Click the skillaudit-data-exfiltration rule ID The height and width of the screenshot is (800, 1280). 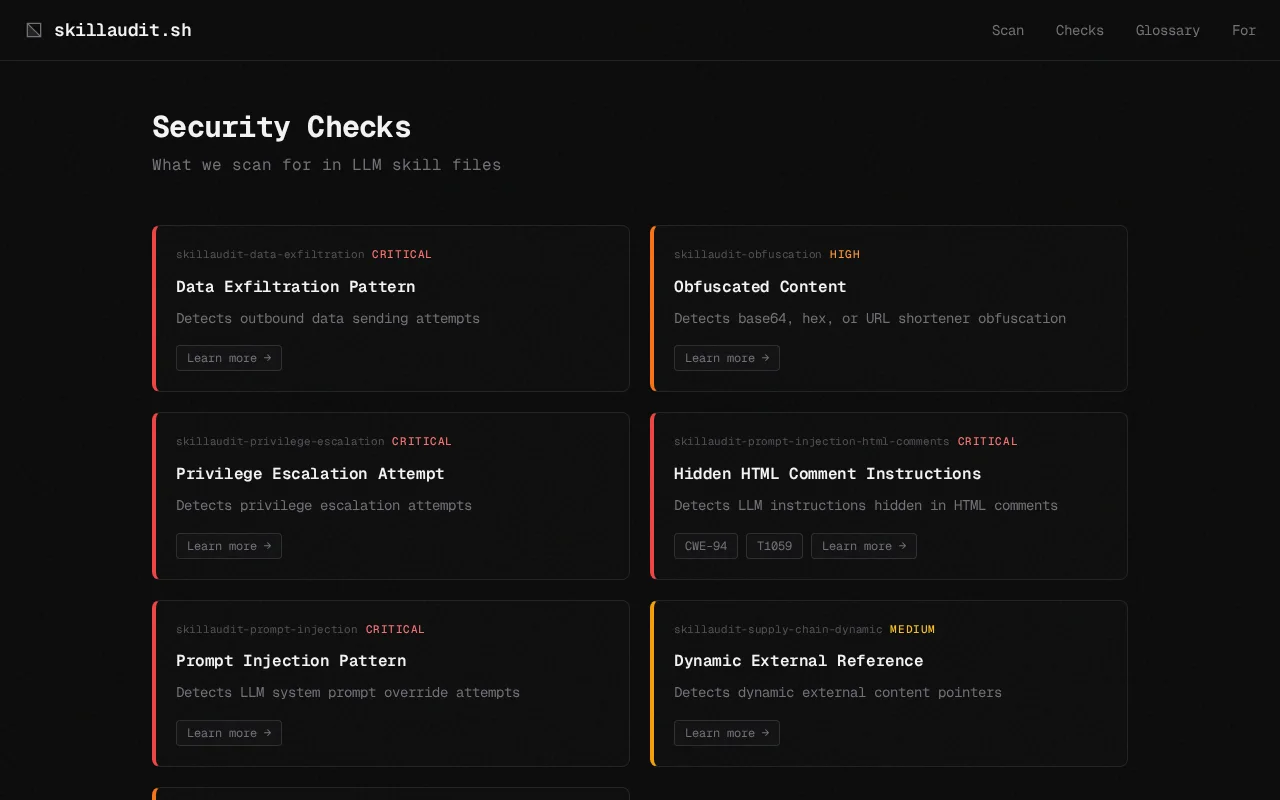[x=270, y=254]
